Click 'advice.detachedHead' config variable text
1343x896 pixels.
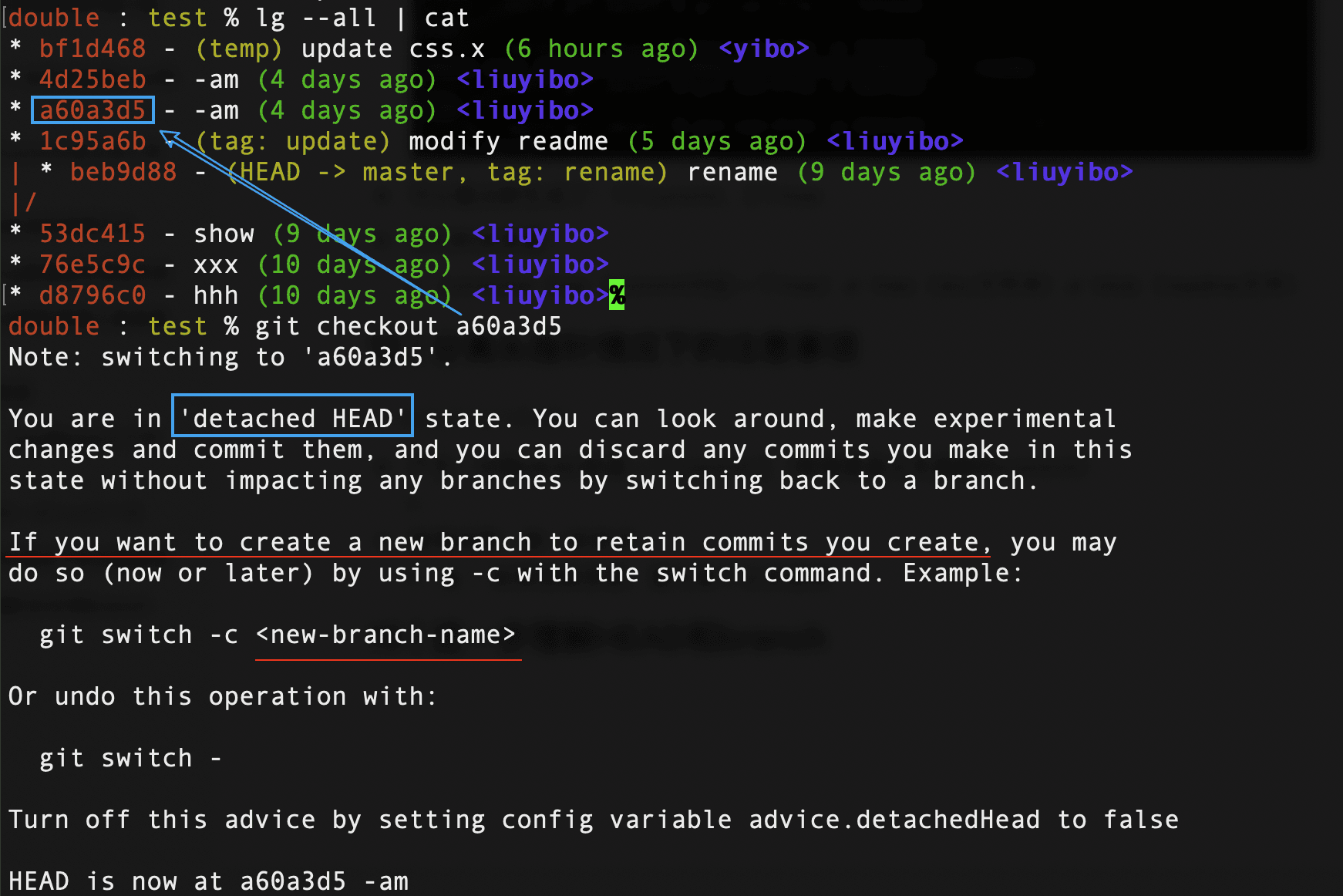point(894,820)
